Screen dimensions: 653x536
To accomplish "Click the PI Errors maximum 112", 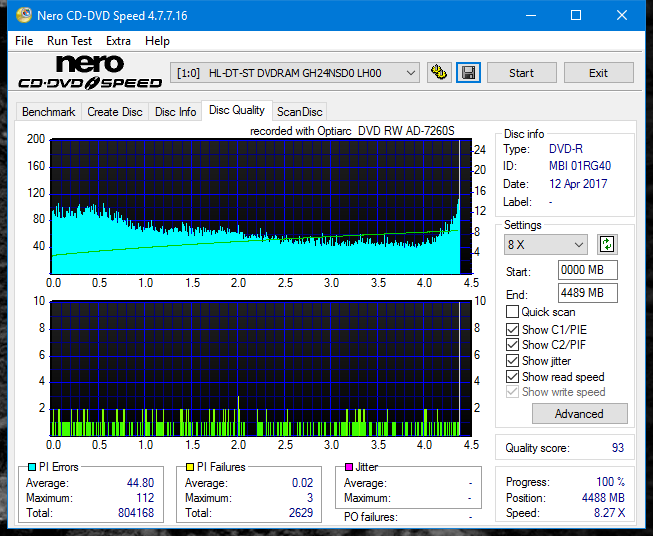I will (x=145, y=498).
